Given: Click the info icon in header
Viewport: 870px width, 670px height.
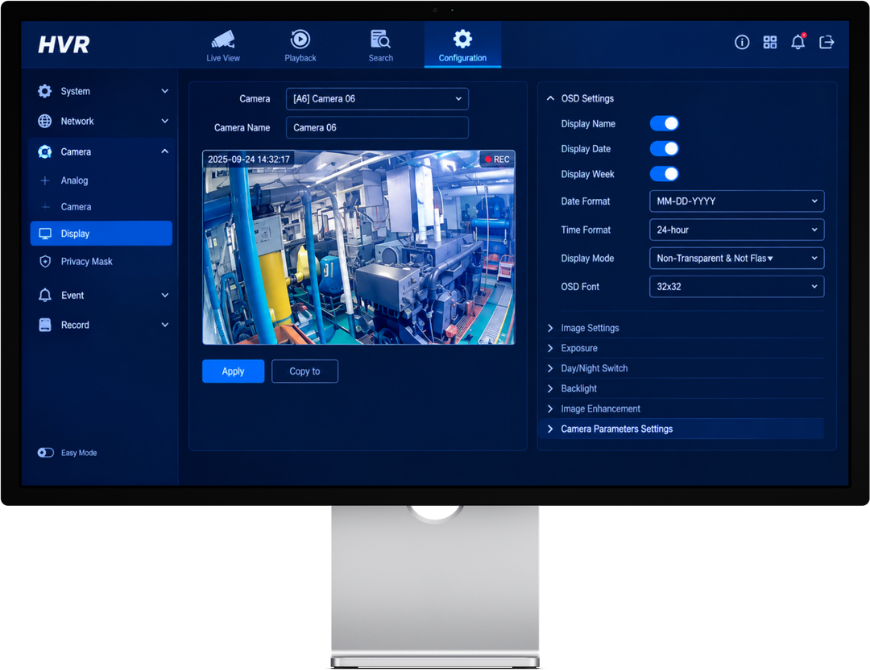Looking at the screenshot, I should click(x=742, y=42).
